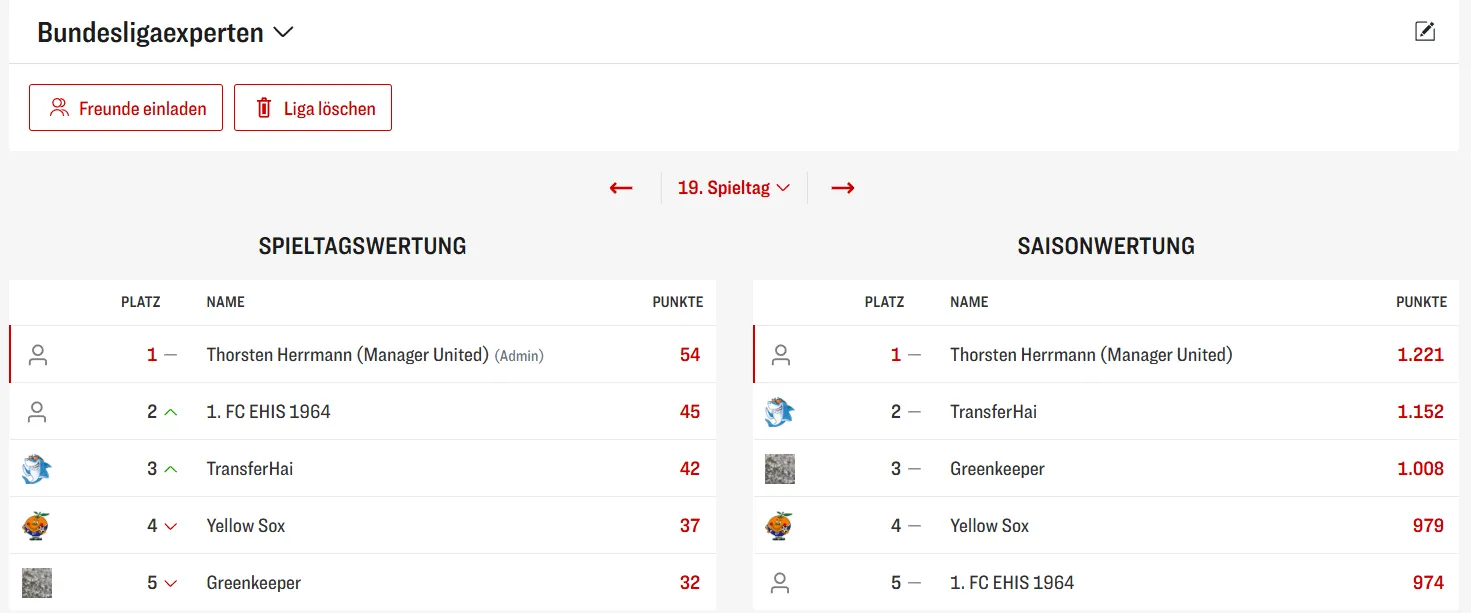The height and width of the screenshot is (613, 1471).
Task: Click Yellow Sox avatar in Saisonwertung
Action: tap(780, 526)
